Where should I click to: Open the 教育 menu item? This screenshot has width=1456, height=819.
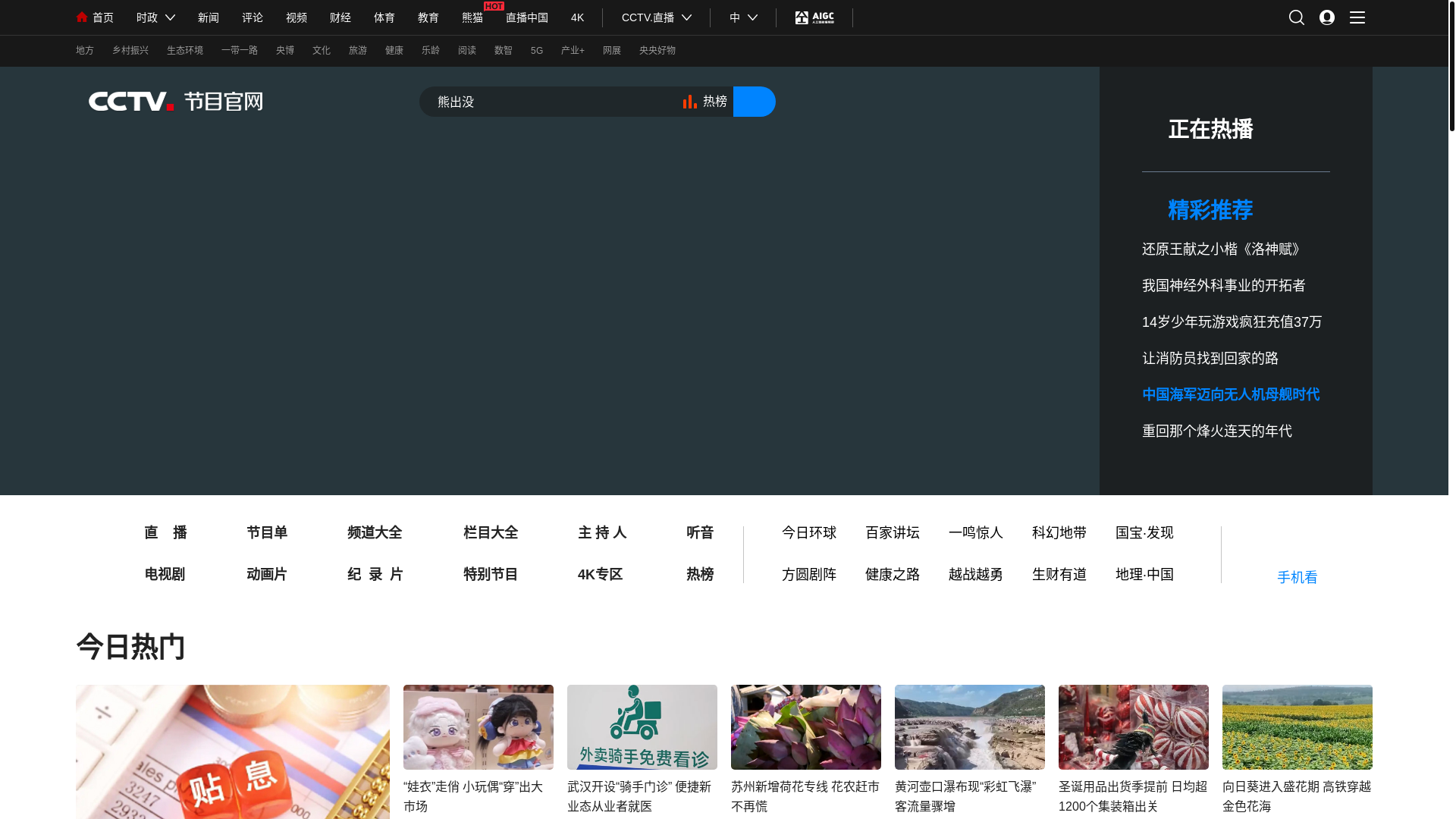tap(428, 17)
